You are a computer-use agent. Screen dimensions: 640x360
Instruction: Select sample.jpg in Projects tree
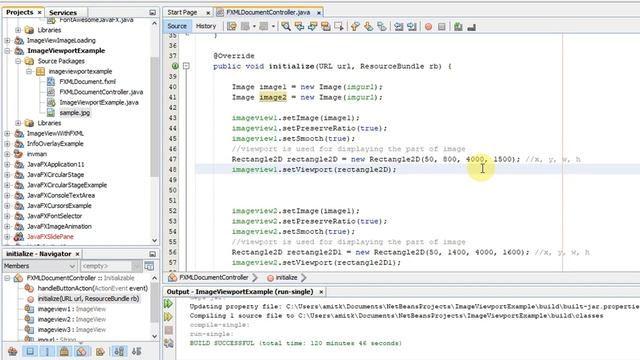(x=75, y=113)
